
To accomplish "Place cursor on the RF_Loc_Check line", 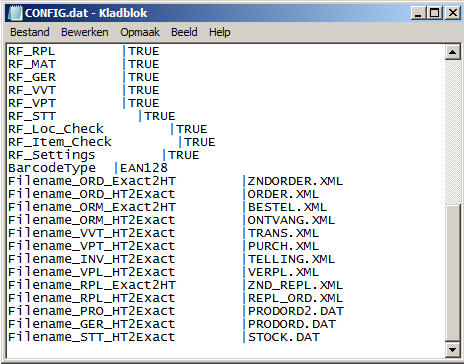I will pos(107,129).
